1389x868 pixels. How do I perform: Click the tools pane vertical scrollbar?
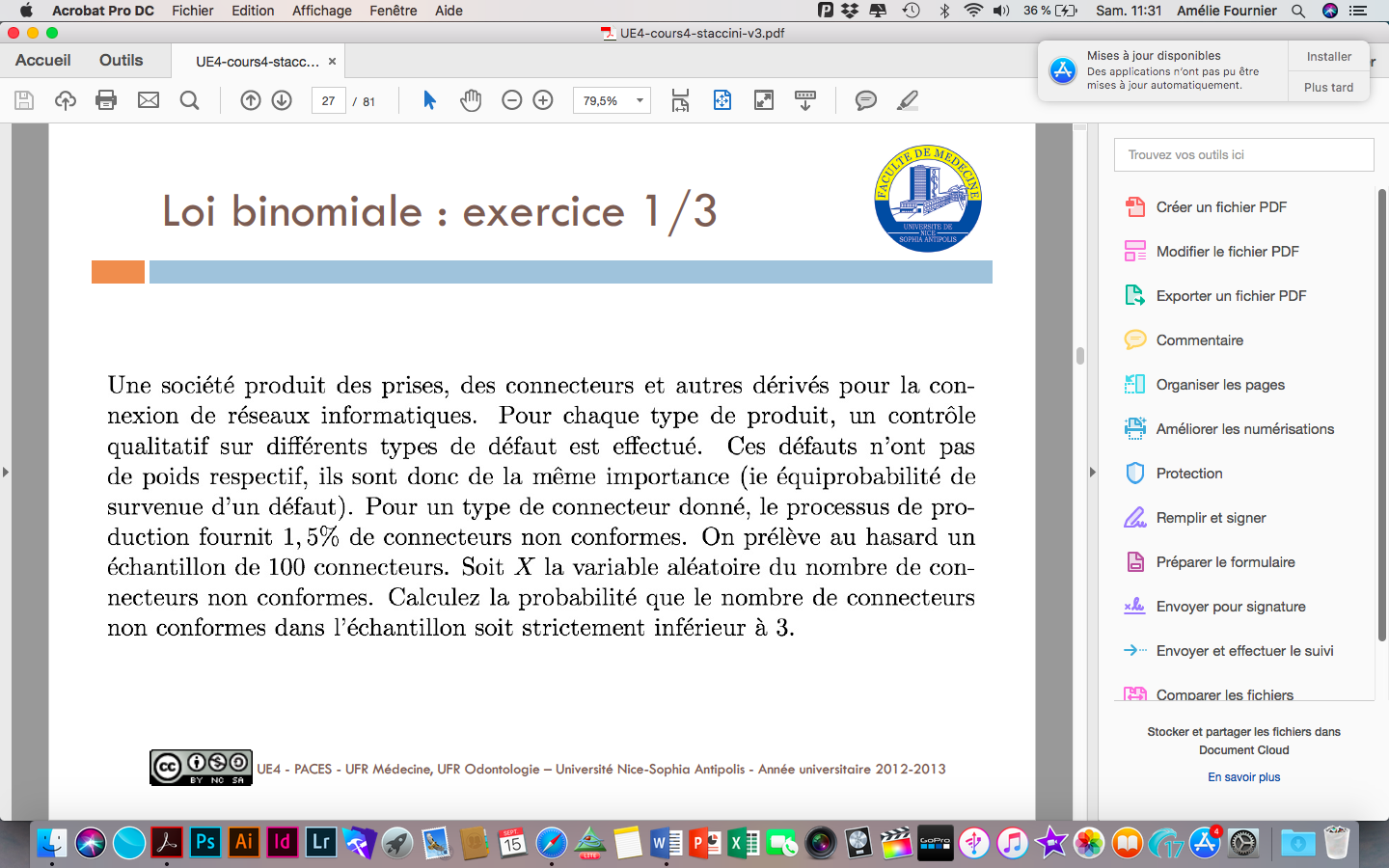[1381, 415]
